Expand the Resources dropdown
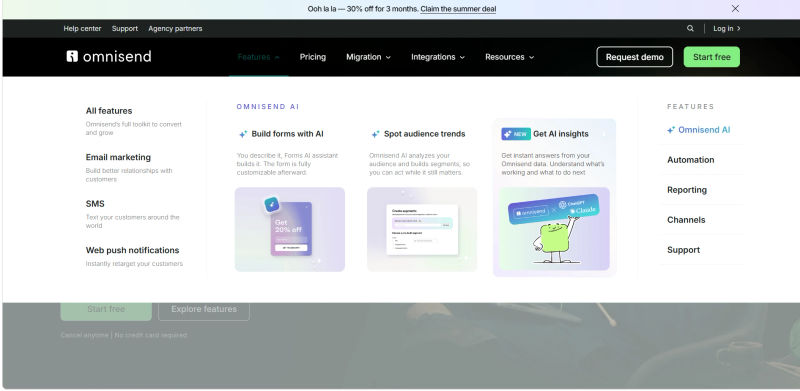This screenshot has height=391, width=800. (510, 57)
